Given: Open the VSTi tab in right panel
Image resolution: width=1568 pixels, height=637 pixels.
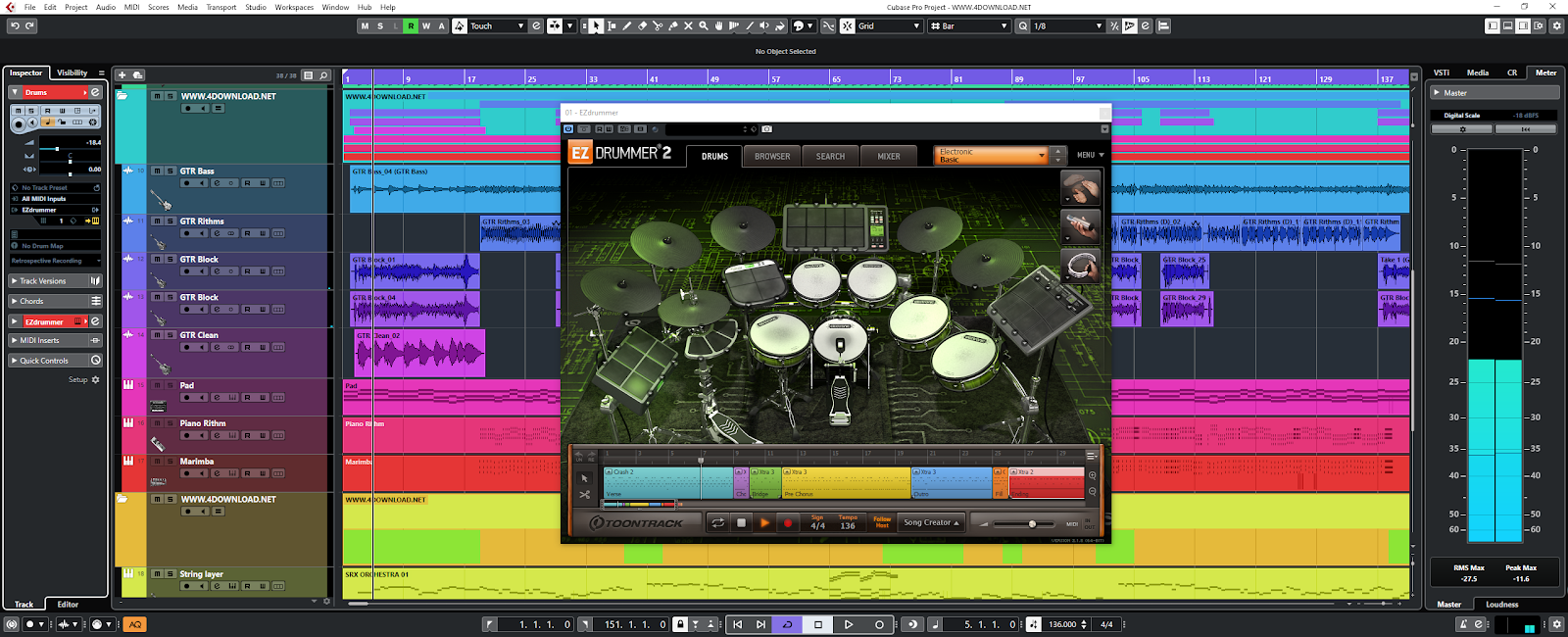Looking at the screenshot, I should tap(1442, 73).
